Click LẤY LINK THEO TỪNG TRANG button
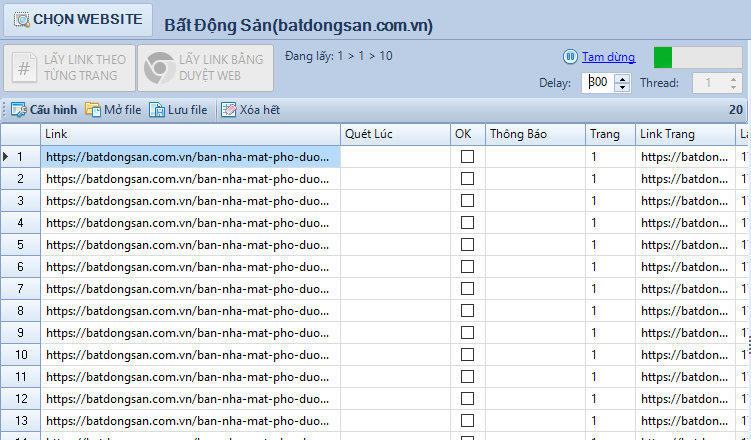Screen dimensions: 751x440 pyautogui.click(x=69, y=68)
